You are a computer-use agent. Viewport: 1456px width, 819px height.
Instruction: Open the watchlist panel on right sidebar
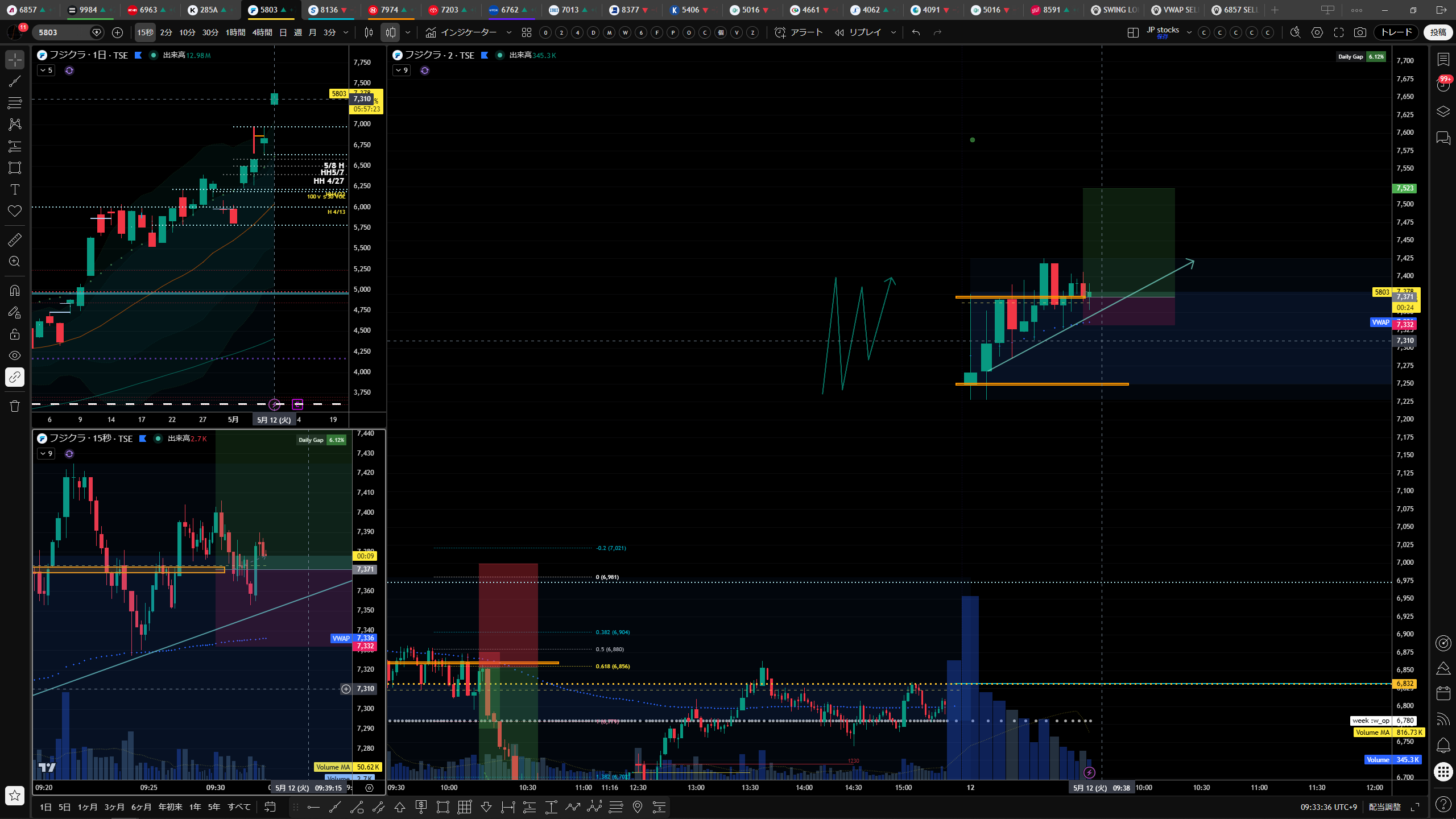(x=1443, y=59)
